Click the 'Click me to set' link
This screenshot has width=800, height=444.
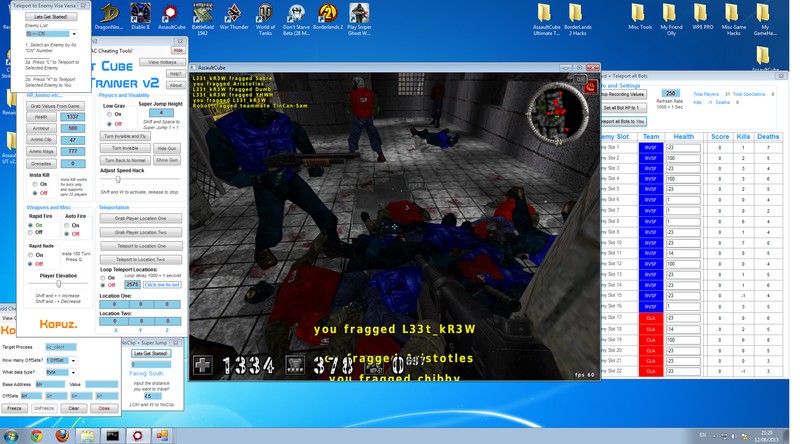point(162,285)
